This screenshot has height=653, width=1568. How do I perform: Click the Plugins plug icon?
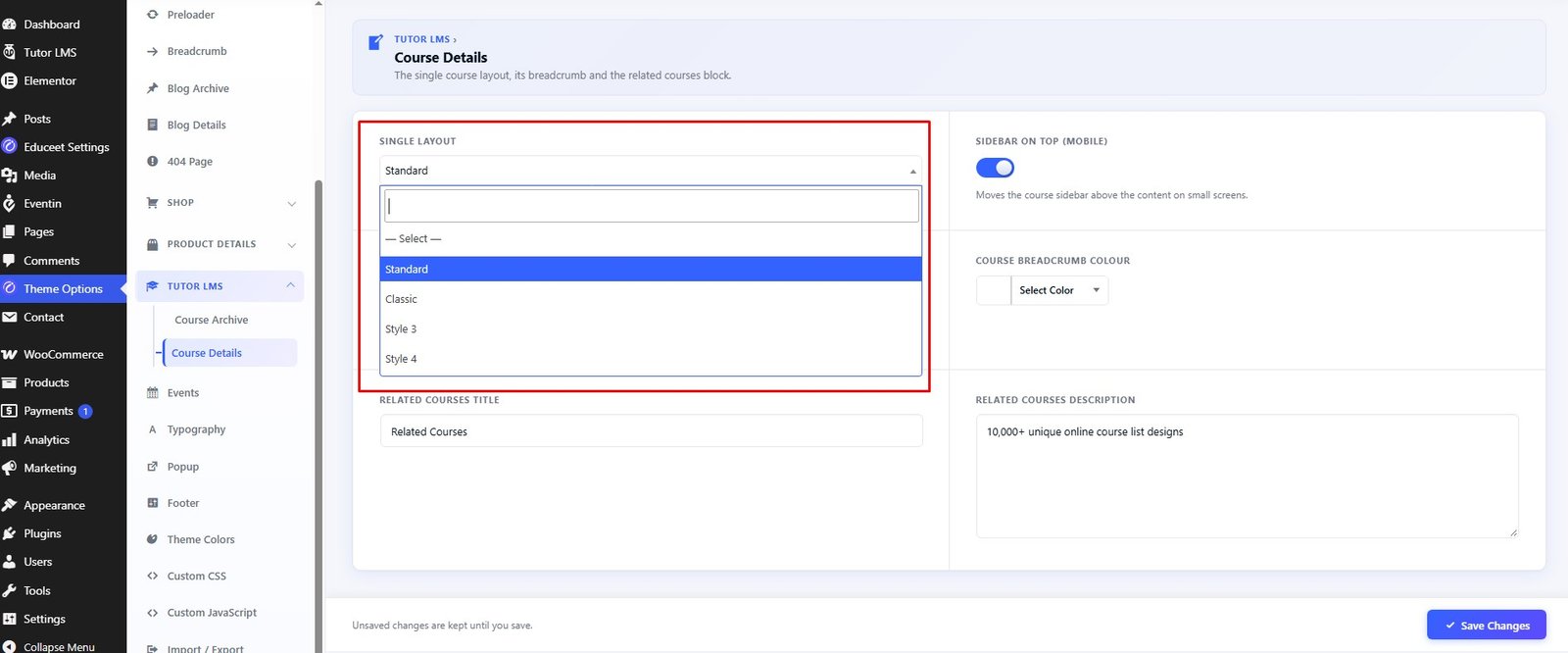(10, 534)
